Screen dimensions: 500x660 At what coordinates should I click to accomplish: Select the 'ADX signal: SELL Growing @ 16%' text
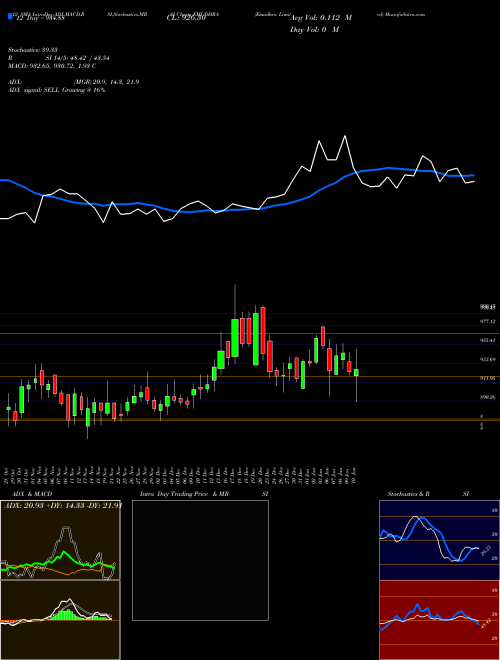click(56, 90)
